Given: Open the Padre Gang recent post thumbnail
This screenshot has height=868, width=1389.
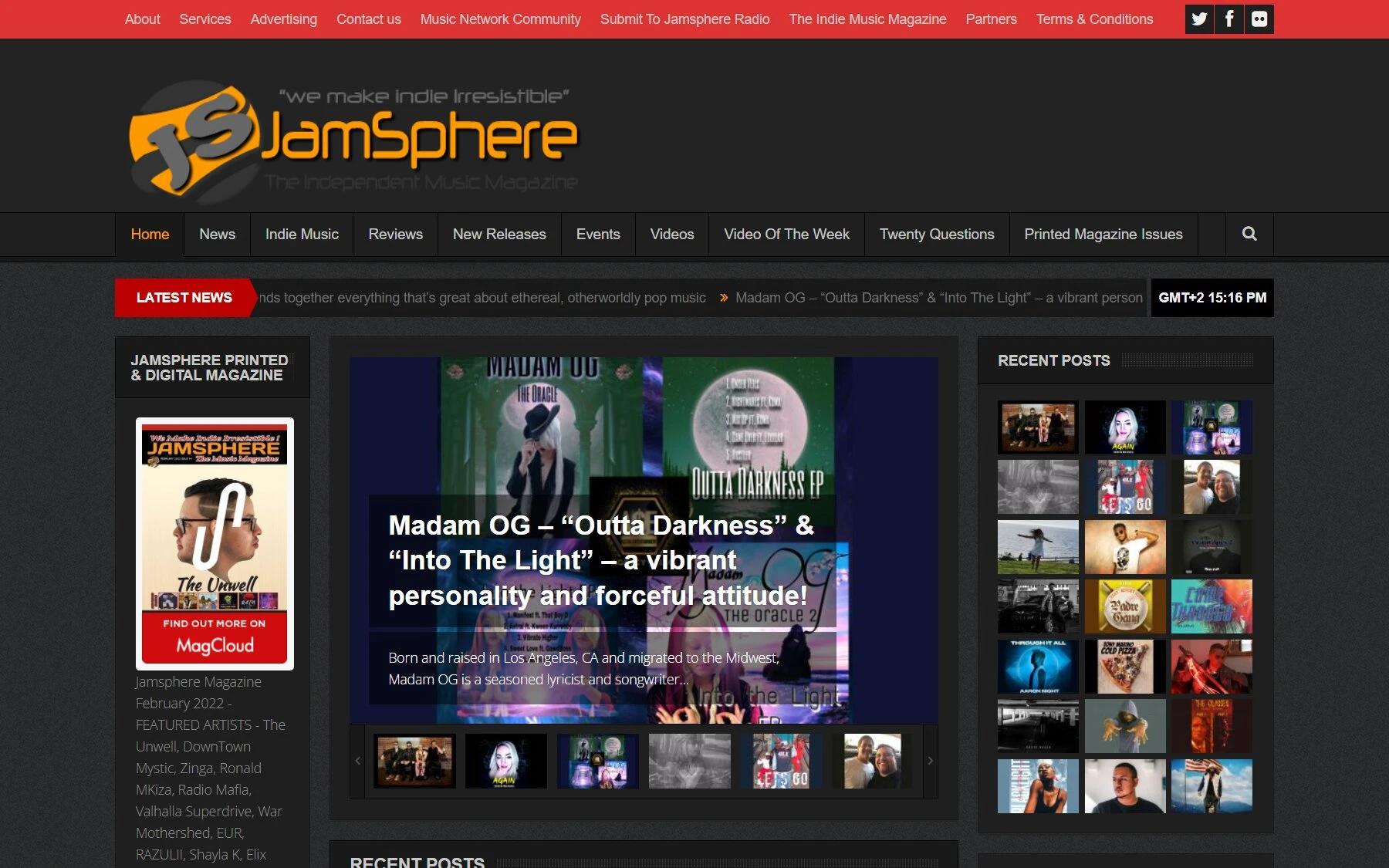Looking at the screenshot, I should coord(1125,606).
